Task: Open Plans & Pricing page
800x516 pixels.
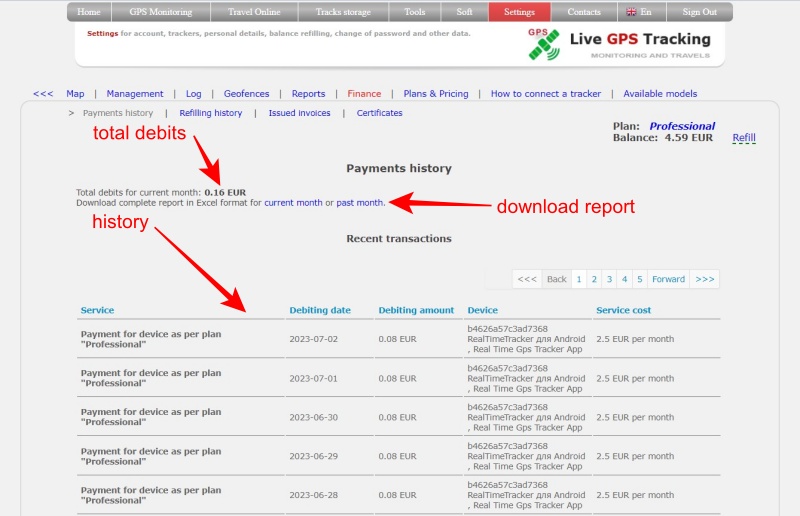Action: click(x=436, y=94)
